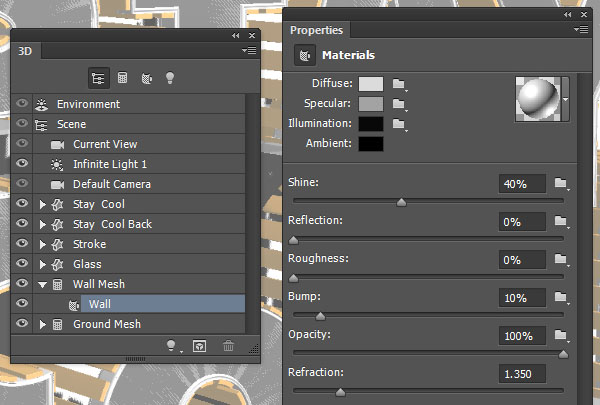600x405 pixels.
Task: Click the Illumination color swatch
Action: (x=371, y=124)
